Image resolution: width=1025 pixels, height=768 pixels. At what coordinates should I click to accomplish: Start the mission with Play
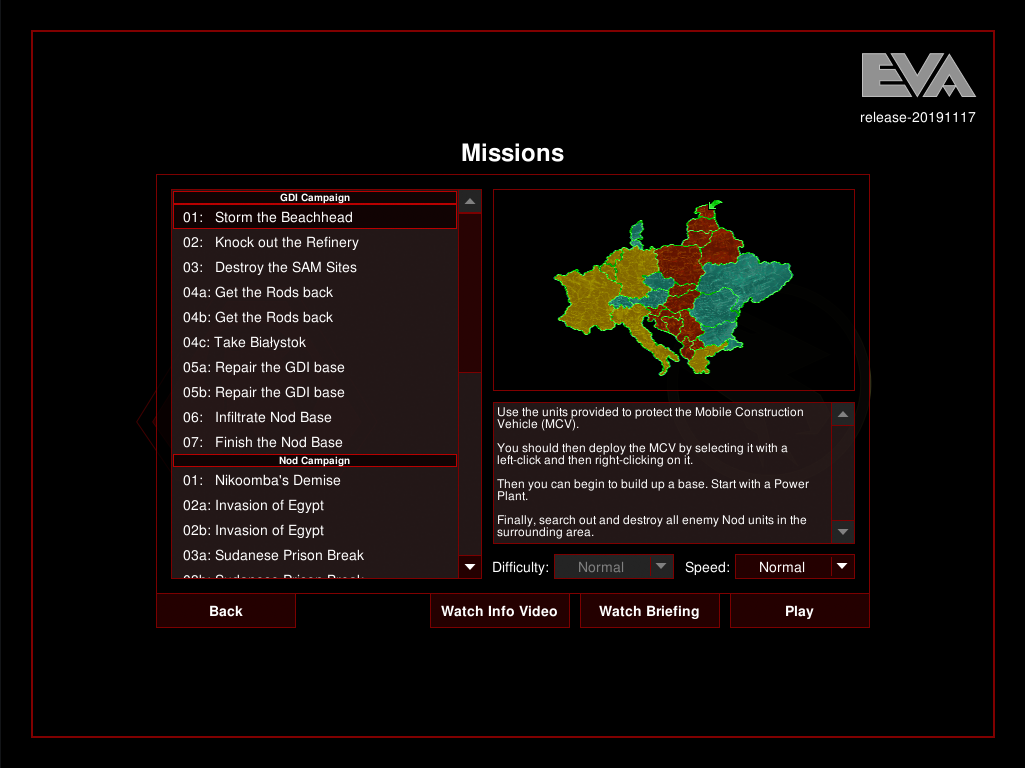(x=799, y=611)
